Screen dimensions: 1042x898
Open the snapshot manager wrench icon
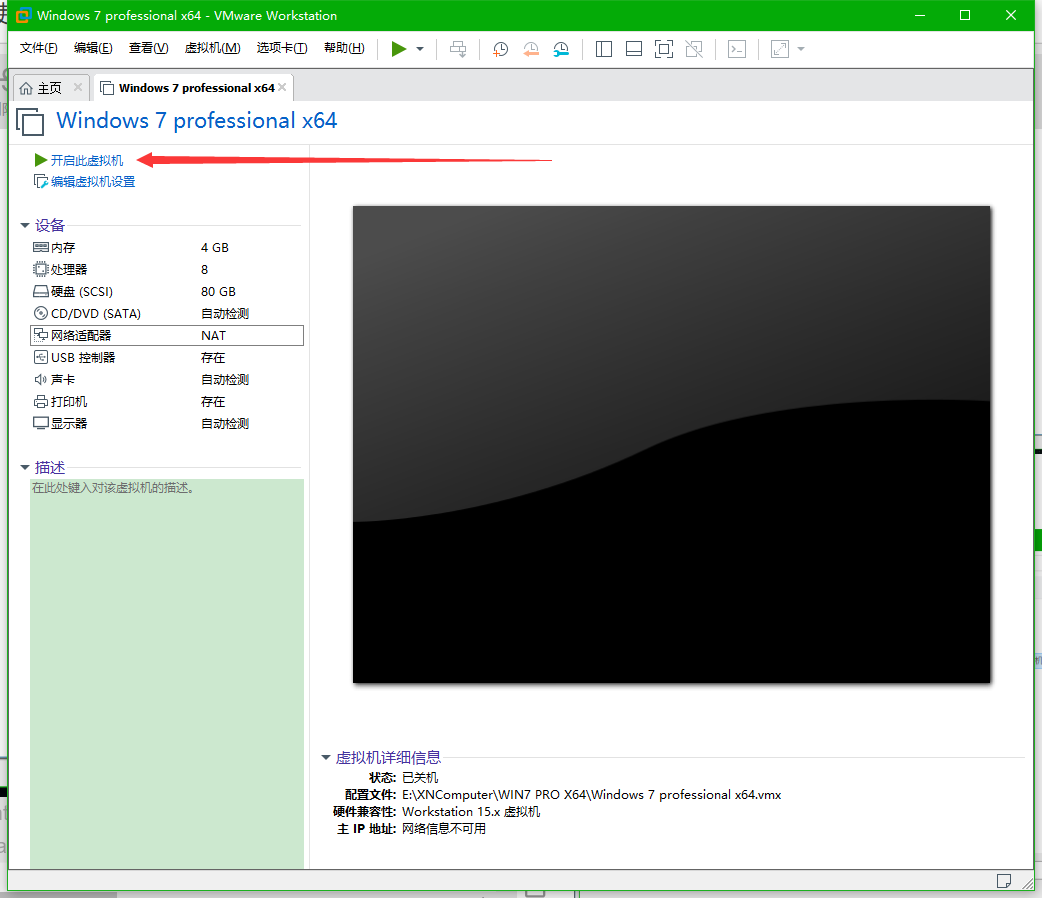561,49
